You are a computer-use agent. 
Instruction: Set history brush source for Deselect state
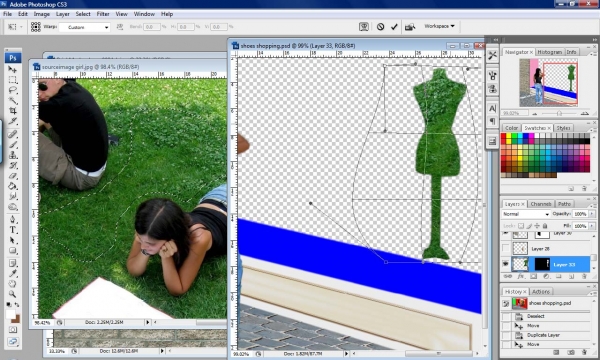point(506,316)
